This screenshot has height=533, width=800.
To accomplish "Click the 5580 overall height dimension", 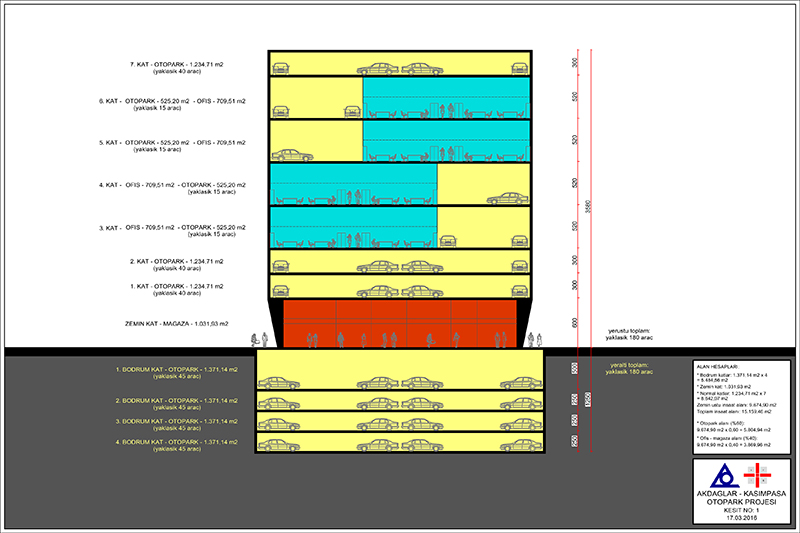I will [588, 206].
